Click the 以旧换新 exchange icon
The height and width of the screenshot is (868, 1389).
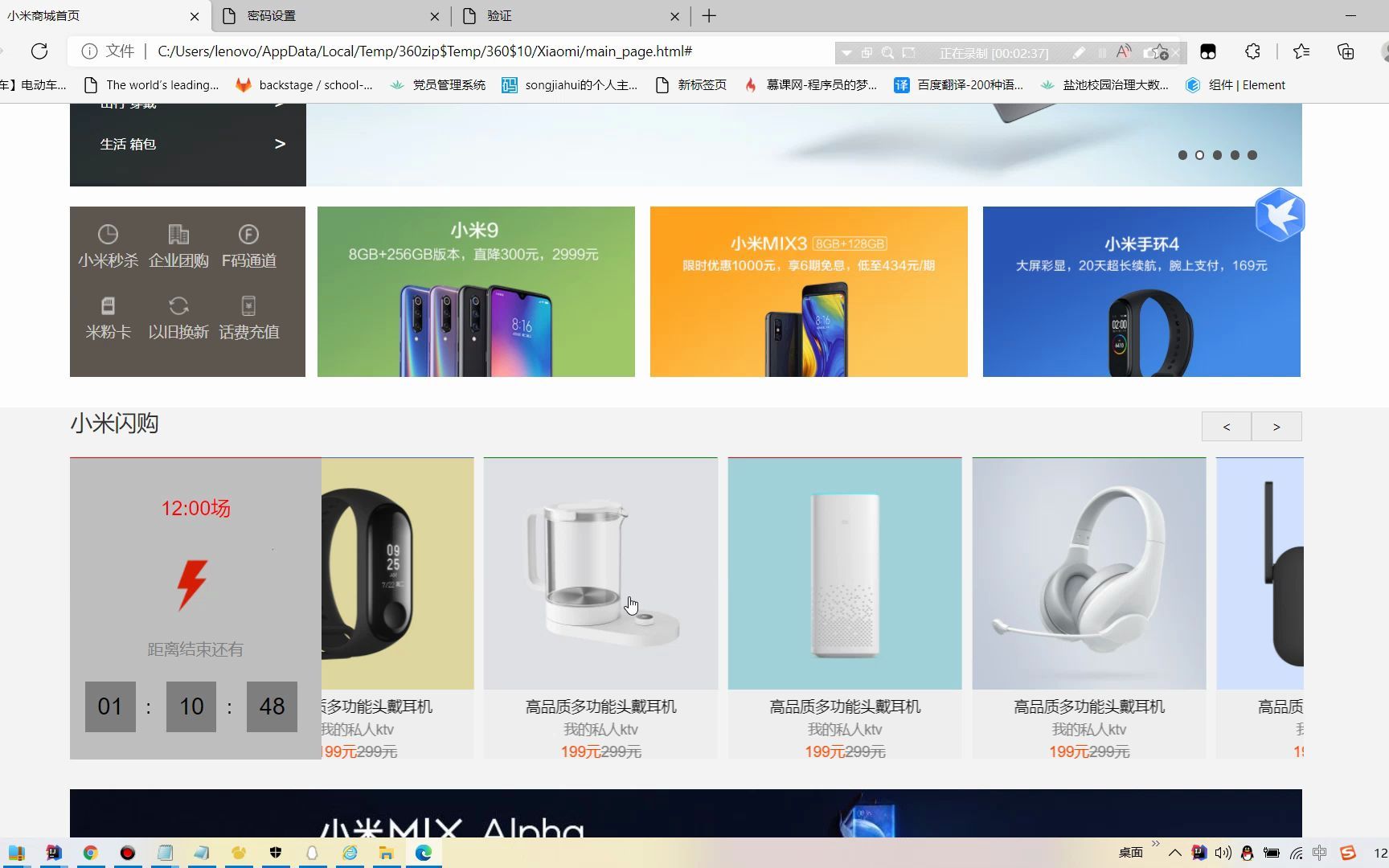point(178,305)
